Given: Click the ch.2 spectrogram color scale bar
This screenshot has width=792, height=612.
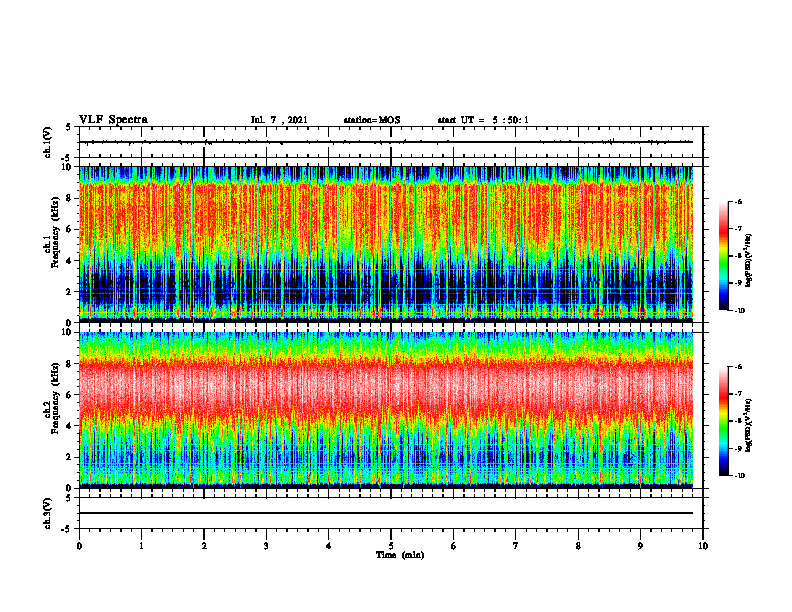Looking at the screenshot, I should [724, 421].
